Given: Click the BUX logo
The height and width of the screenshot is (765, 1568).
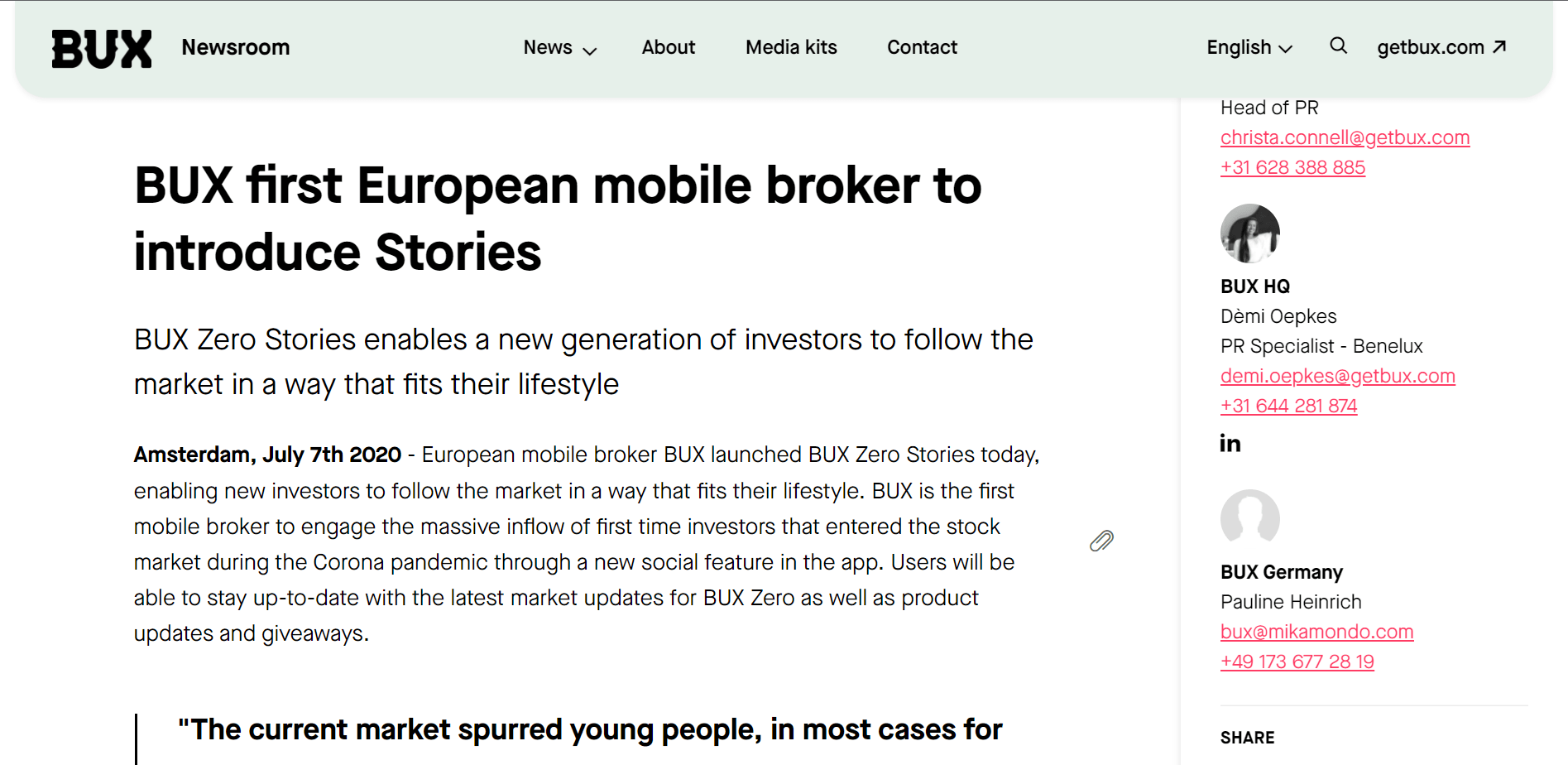Looking at the screenshot, I should (x=102, y=48).
